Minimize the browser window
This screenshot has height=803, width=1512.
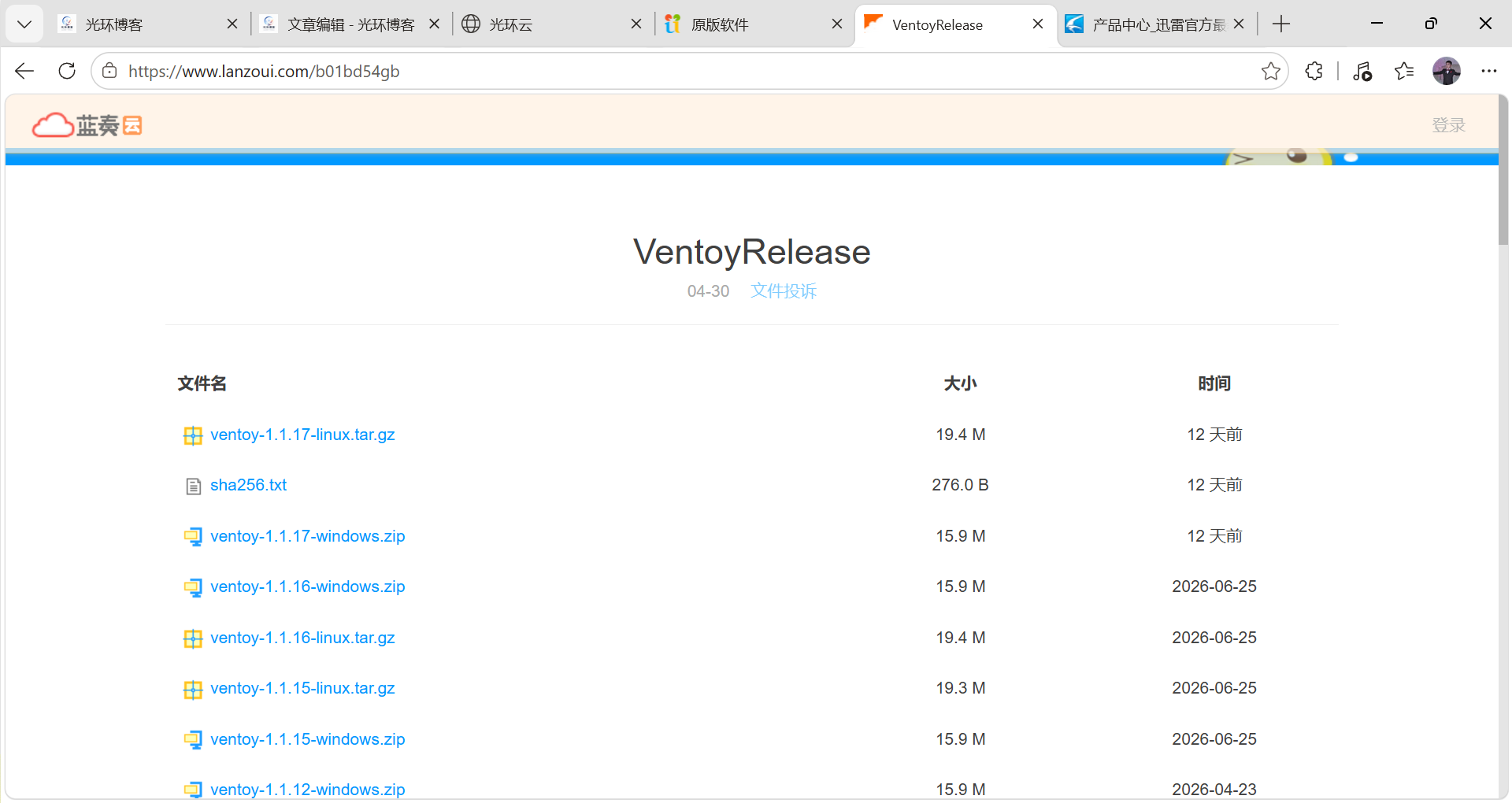pos(1377,24)
